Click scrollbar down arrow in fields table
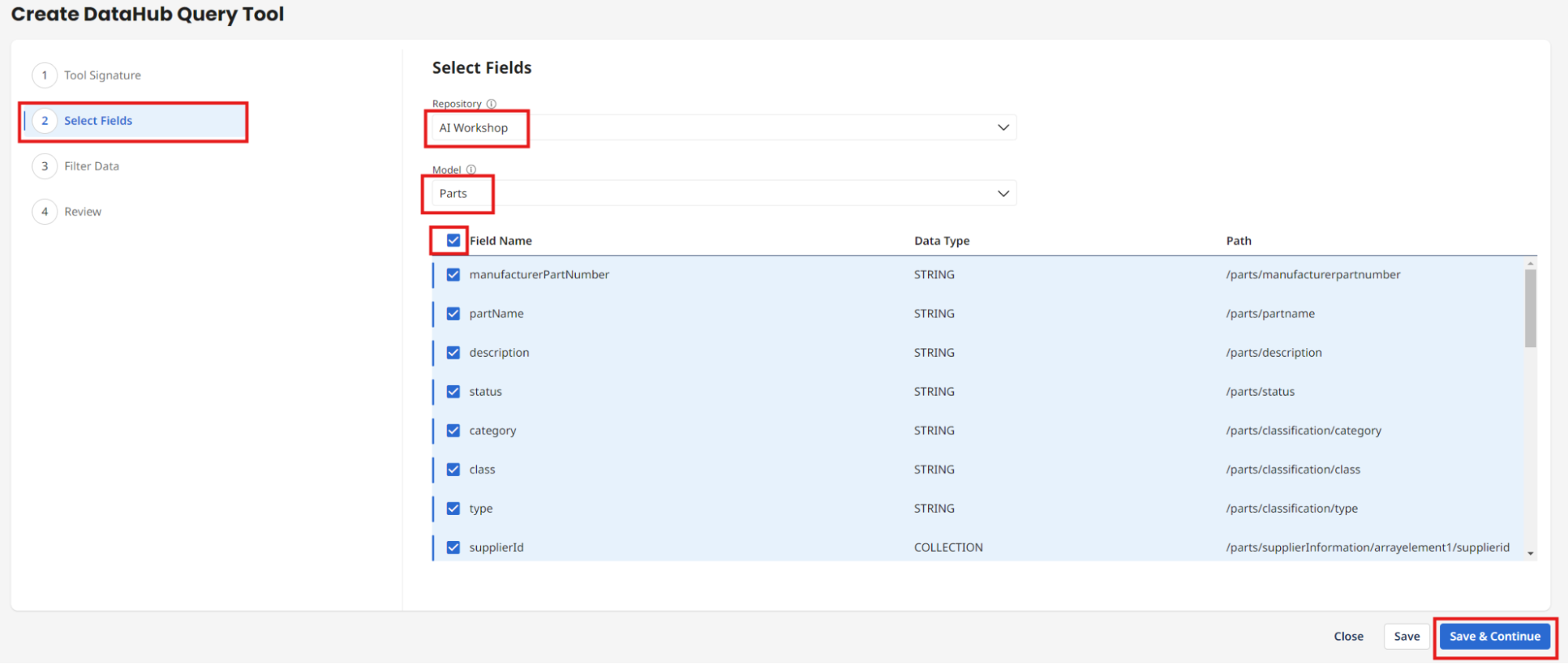 (x=1530, y=553)
